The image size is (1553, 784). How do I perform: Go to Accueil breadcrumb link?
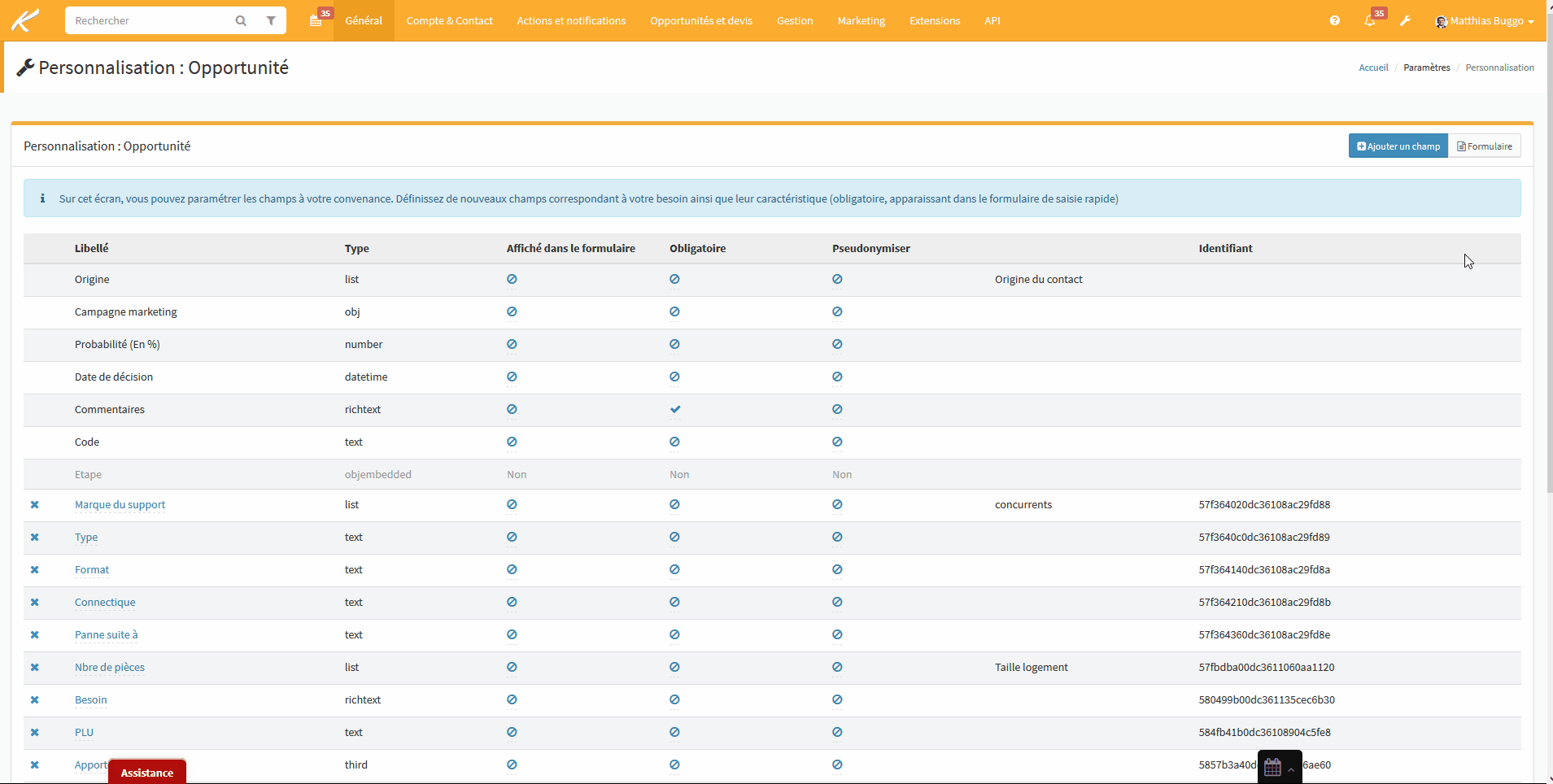[x=1373, y=68]
